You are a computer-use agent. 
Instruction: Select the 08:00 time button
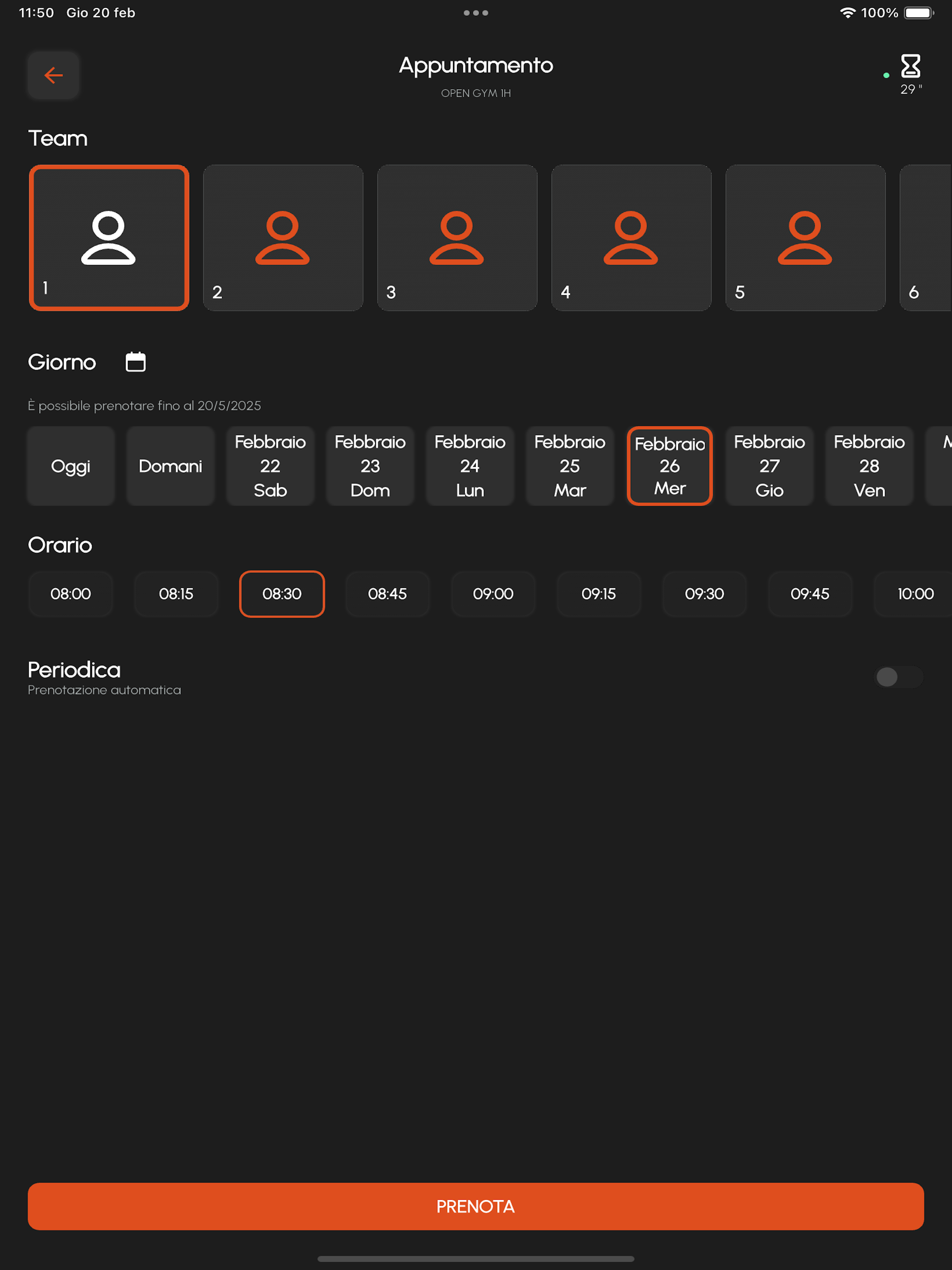pos(71,594)
